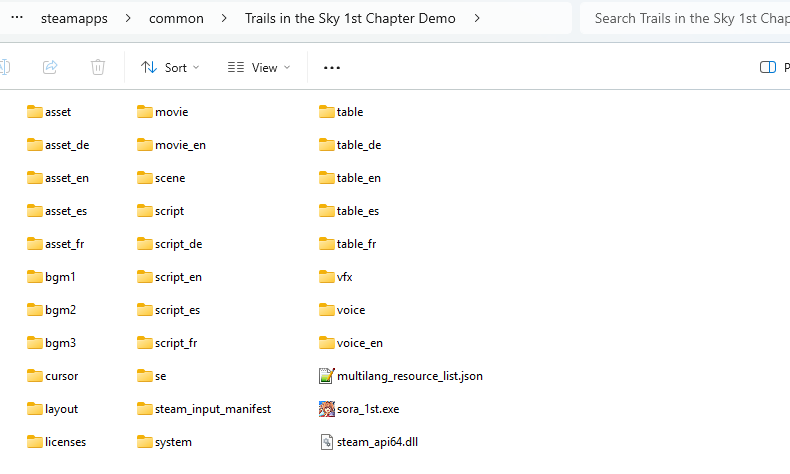Click the table_de folder name

tap(359, 145)
